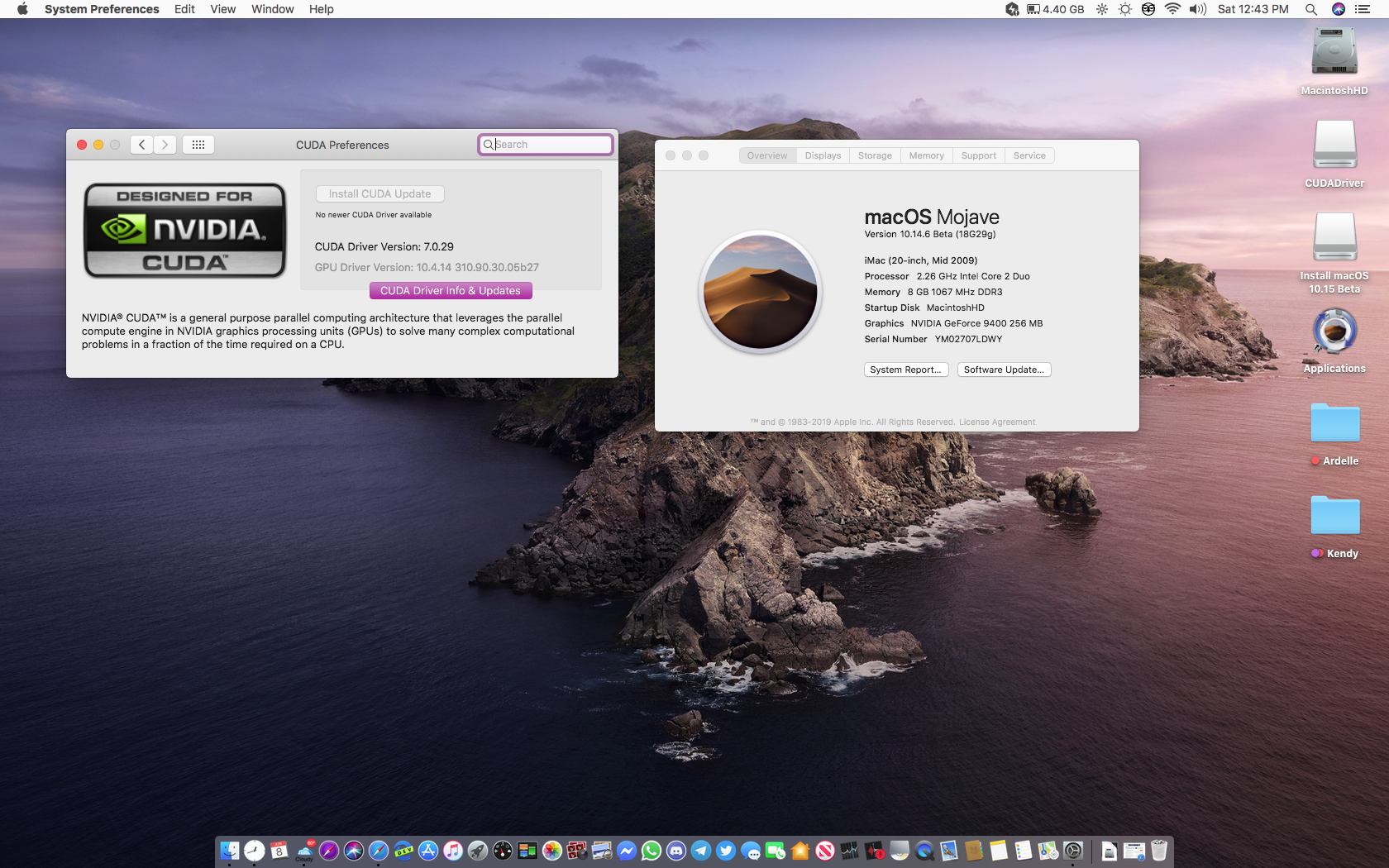Switch to the Memory tab
This screenshot has width=1389, height=868.
coord(926,155)
